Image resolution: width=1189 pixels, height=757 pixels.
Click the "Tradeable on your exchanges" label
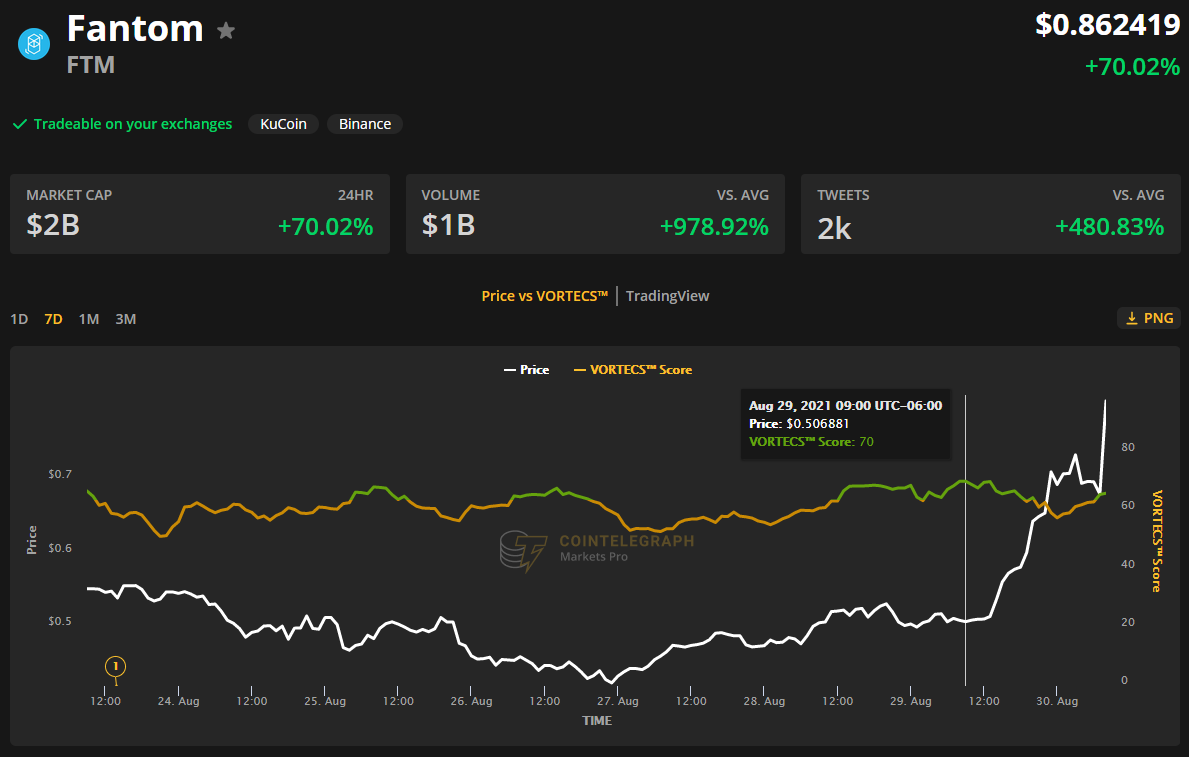point(133,124)
